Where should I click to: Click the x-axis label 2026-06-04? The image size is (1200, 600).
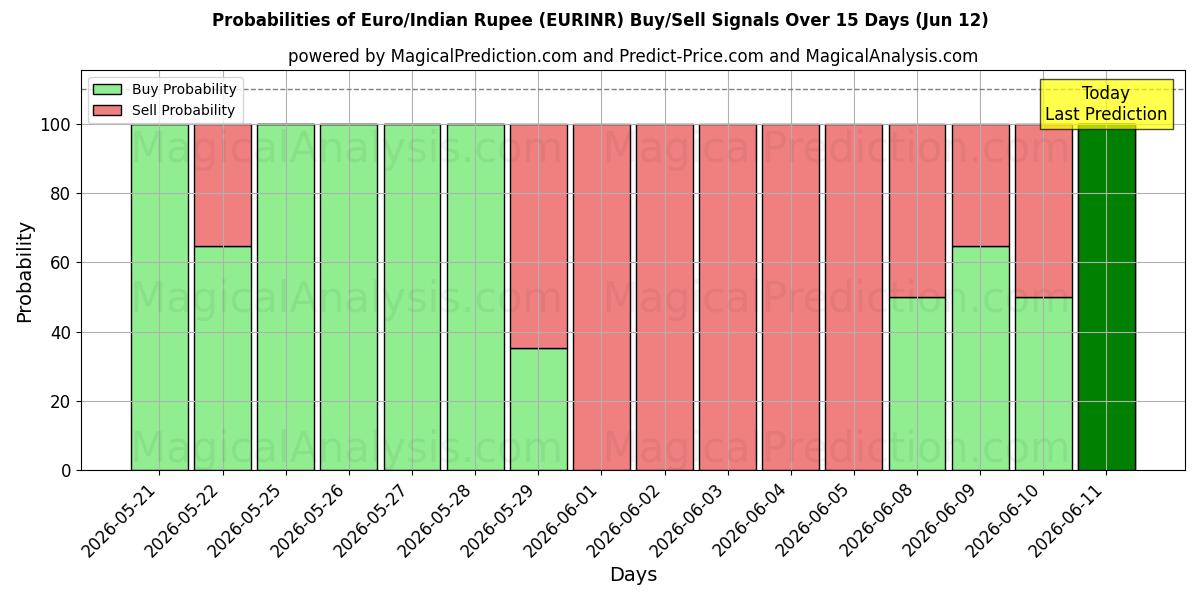coord(752,518)
